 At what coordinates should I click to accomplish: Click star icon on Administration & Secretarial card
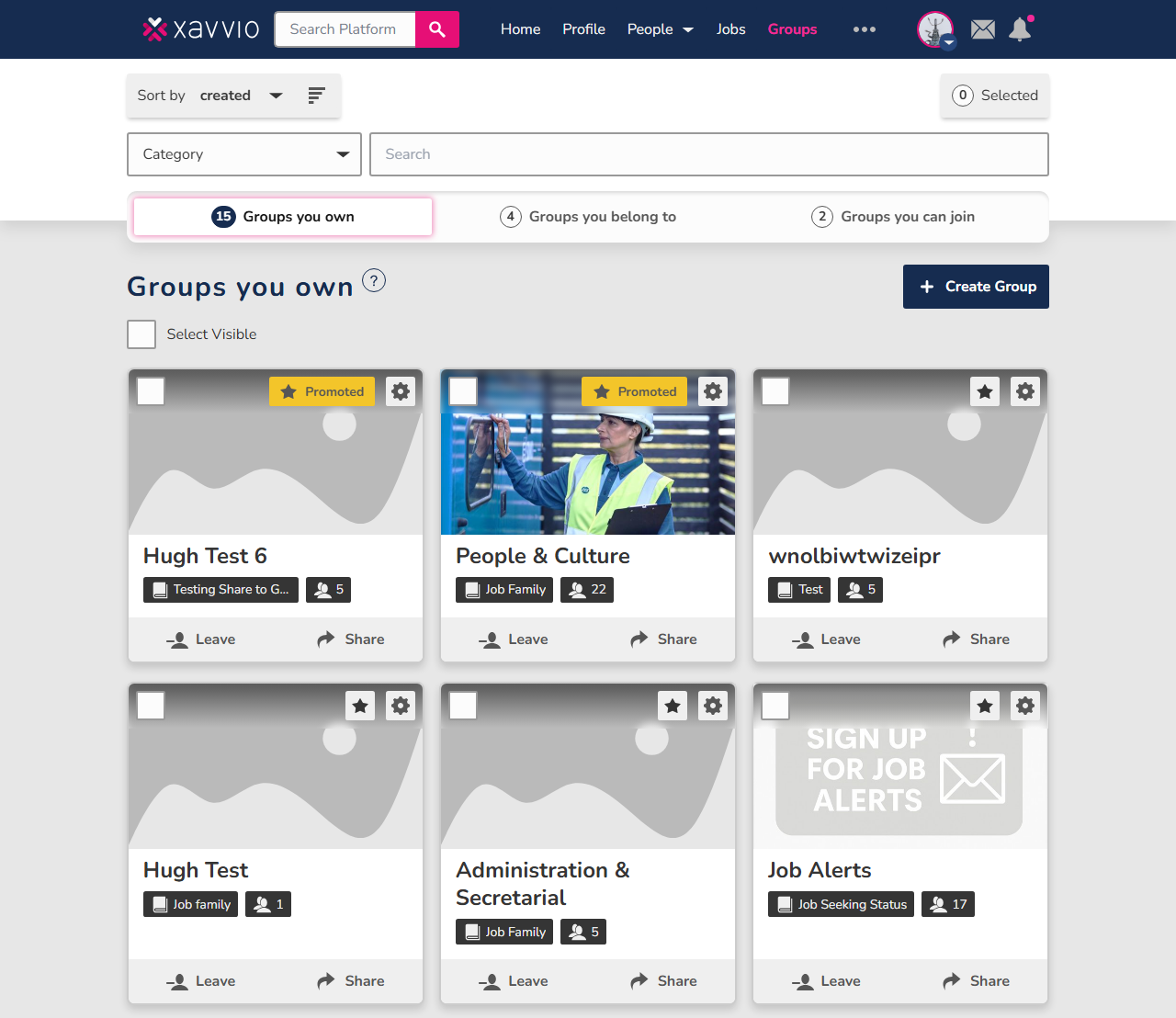(673, 706)
